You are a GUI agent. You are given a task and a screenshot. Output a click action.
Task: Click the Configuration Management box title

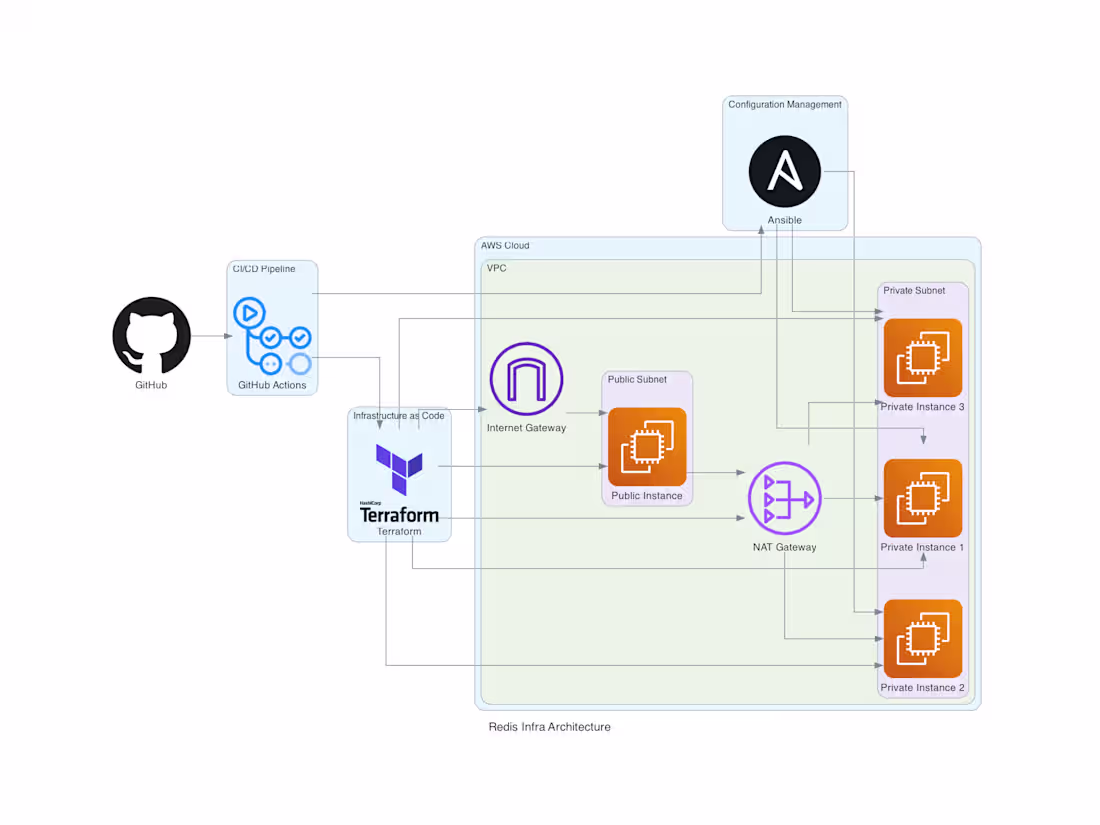(x=784, y=104)
